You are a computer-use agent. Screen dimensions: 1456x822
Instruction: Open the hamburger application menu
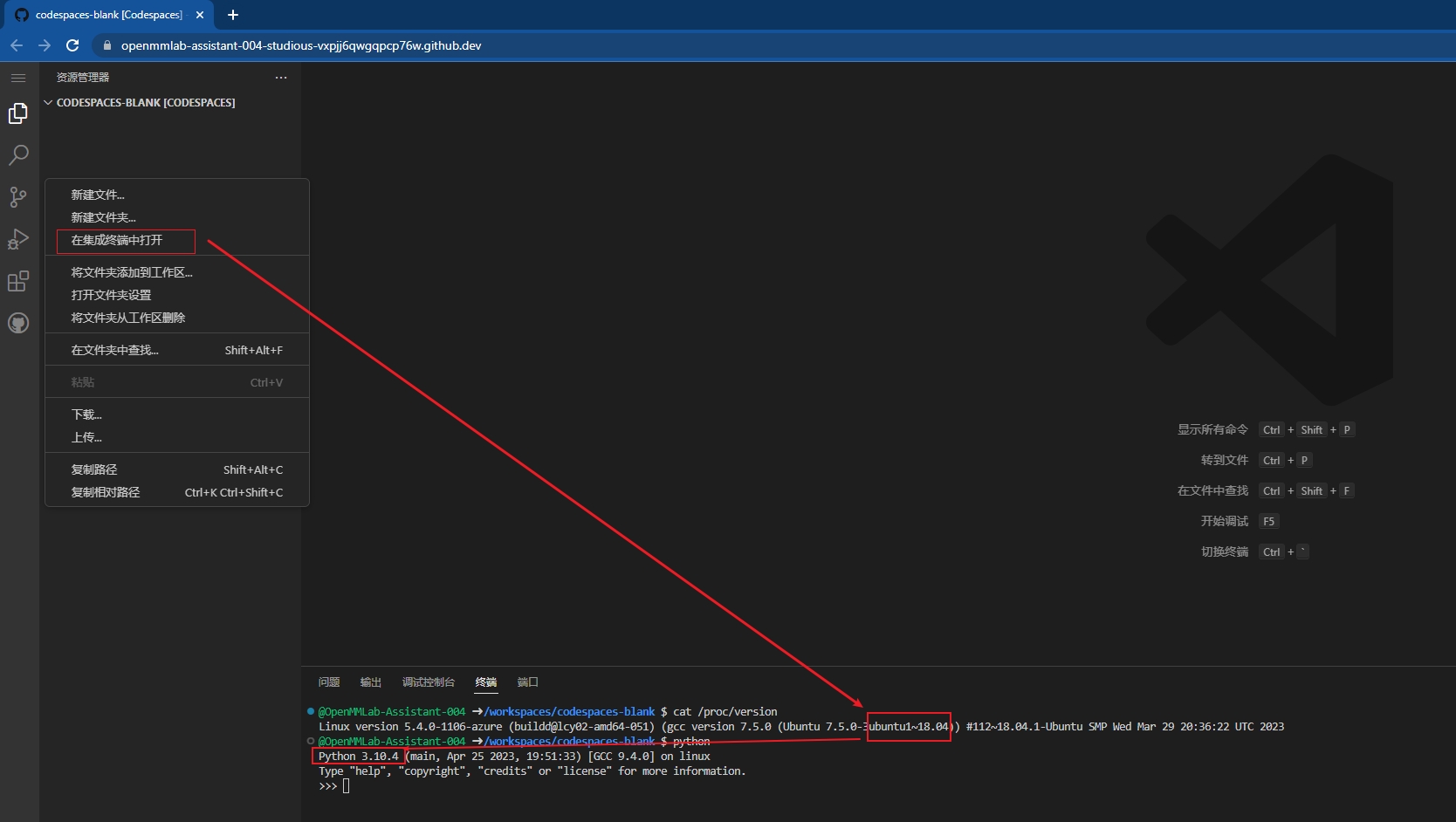(x=18, y=78)
